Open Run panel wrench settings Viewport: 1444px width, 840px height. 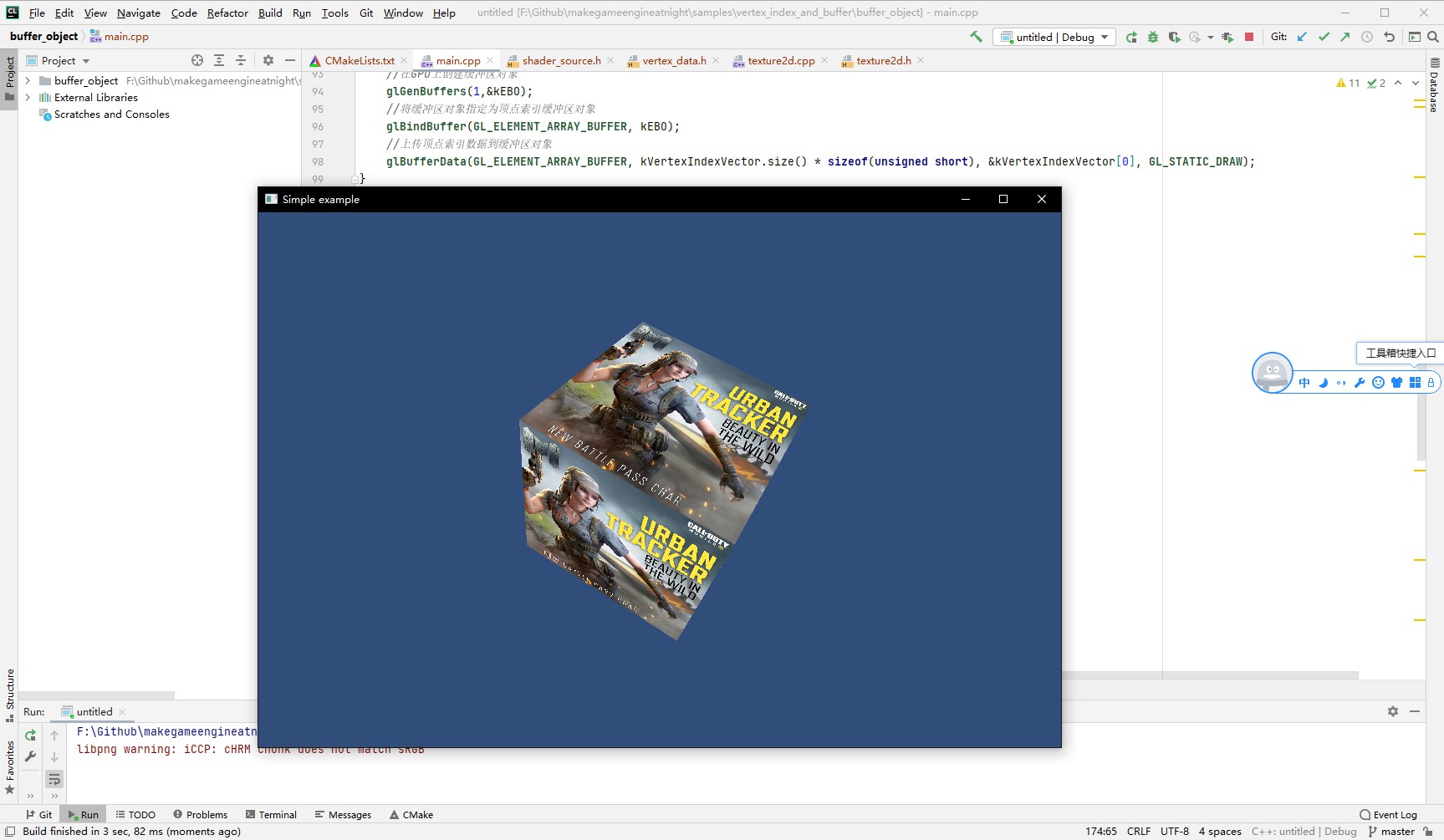click(30, 756)
